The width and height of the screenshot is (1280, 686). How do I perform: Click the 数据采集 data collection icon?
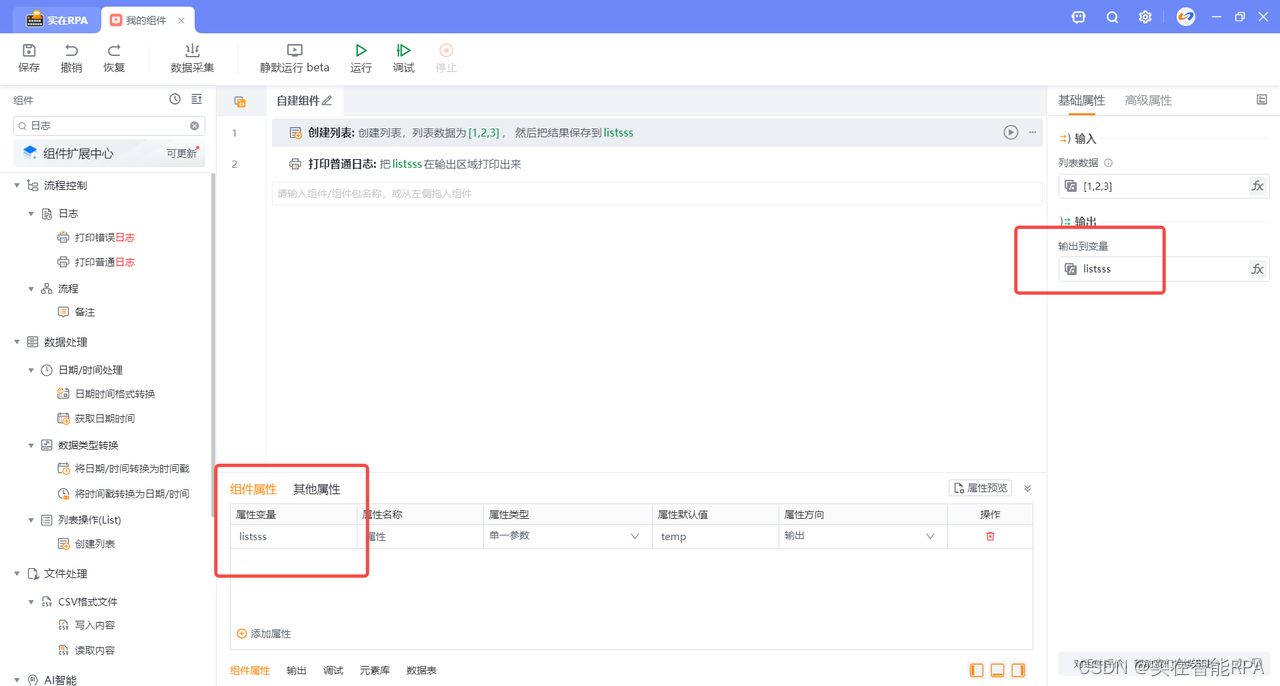tap(191, 51)
